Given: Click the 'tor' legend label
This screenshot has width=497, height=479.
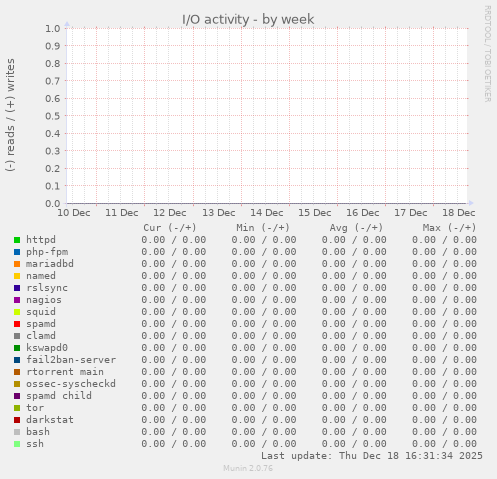Looking at the screenshot, I should tap(35, 408).
